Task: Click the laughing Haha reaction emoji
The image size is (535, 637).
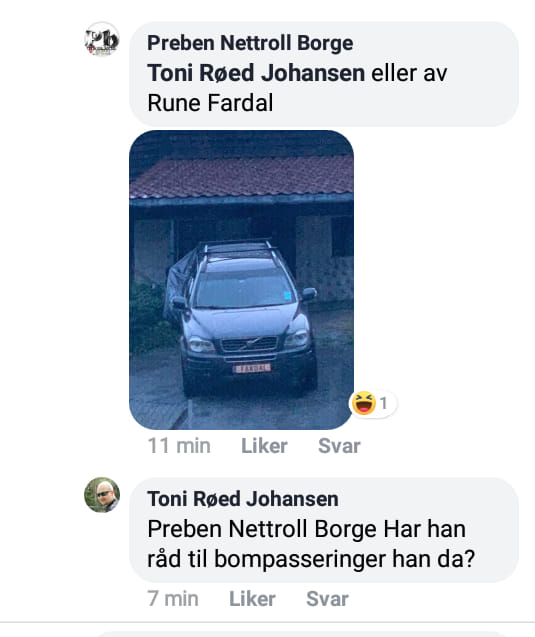Action: [363, 403]
